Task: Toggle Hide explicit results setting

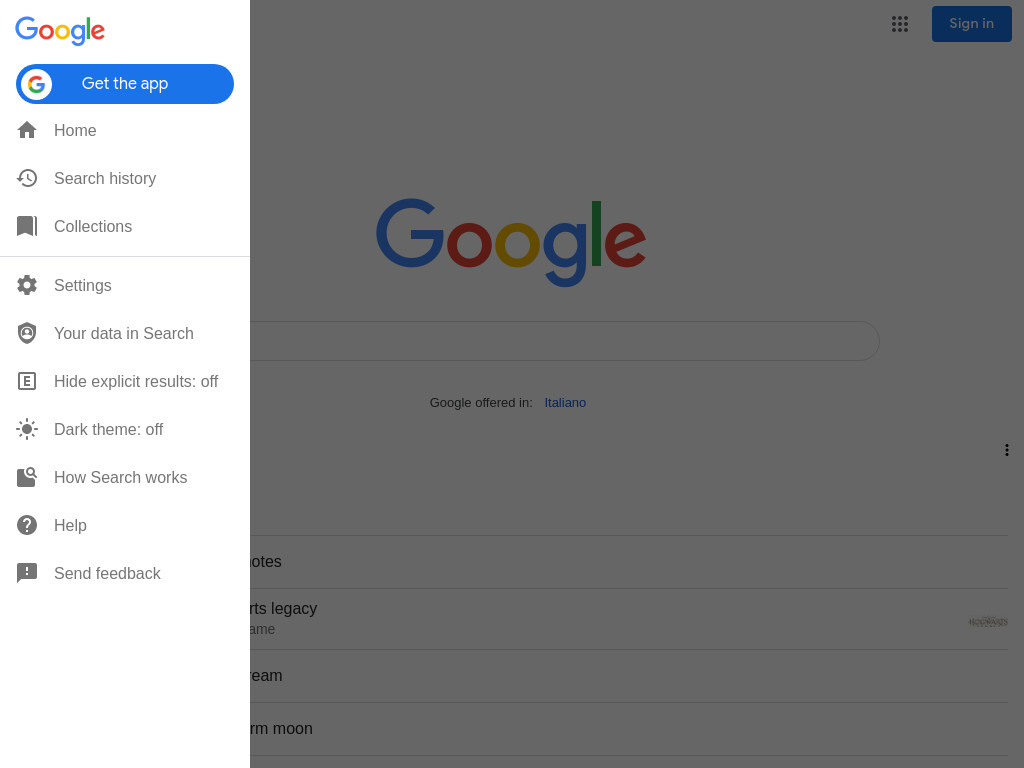Action: [x=125, y=381]
